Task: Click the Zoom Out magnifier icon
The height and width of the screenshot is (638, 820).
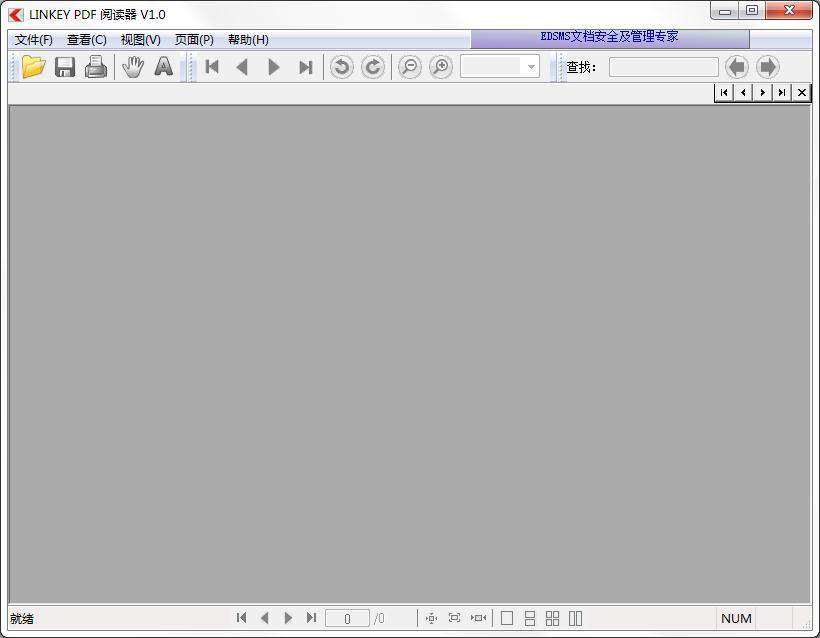Action: (409, 67)
